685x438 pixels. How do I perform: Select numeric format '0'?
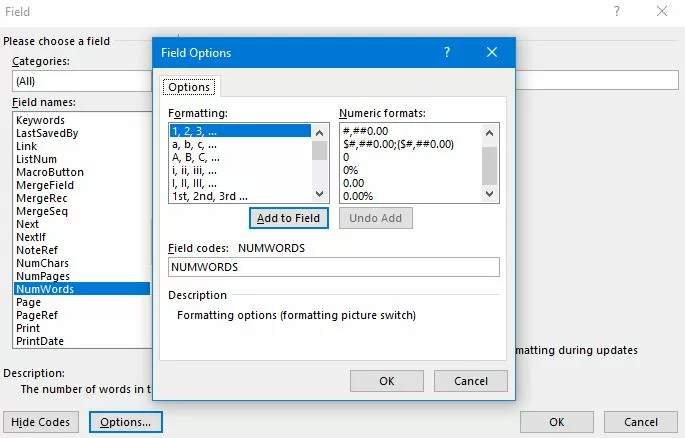pos(410,157)
